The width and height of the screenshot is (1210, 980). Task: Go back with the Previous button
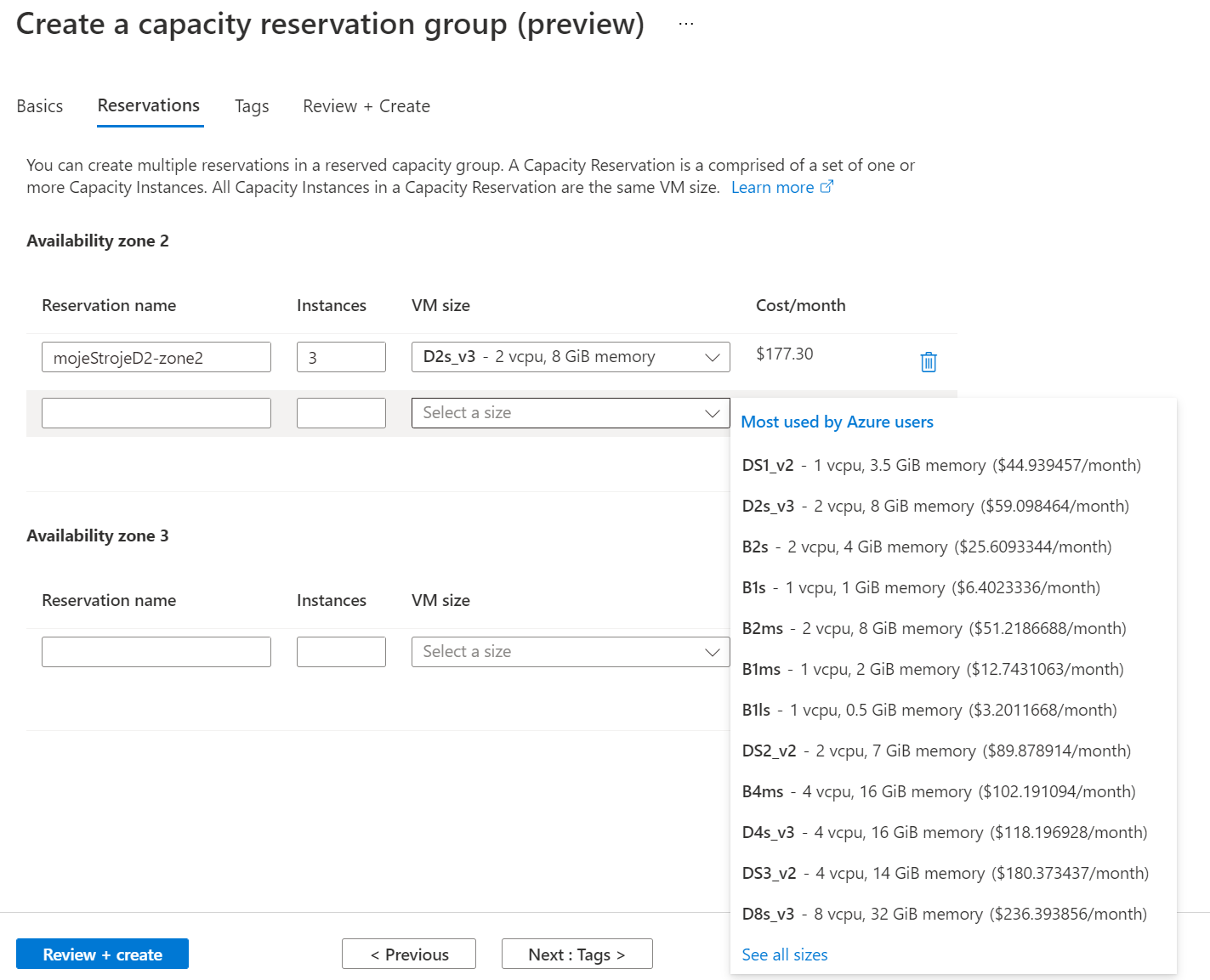click(x=409, y=955)
